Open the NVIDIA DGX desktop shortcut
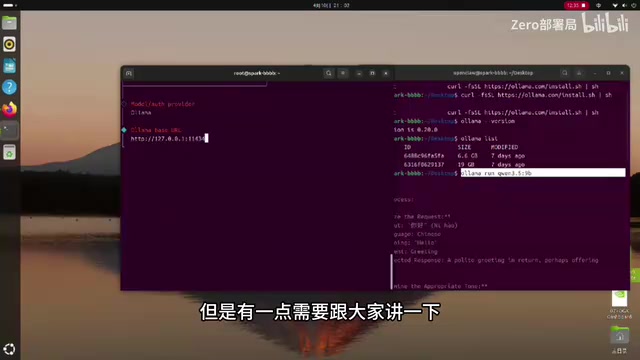640x360 pixels. pos(619,304)
